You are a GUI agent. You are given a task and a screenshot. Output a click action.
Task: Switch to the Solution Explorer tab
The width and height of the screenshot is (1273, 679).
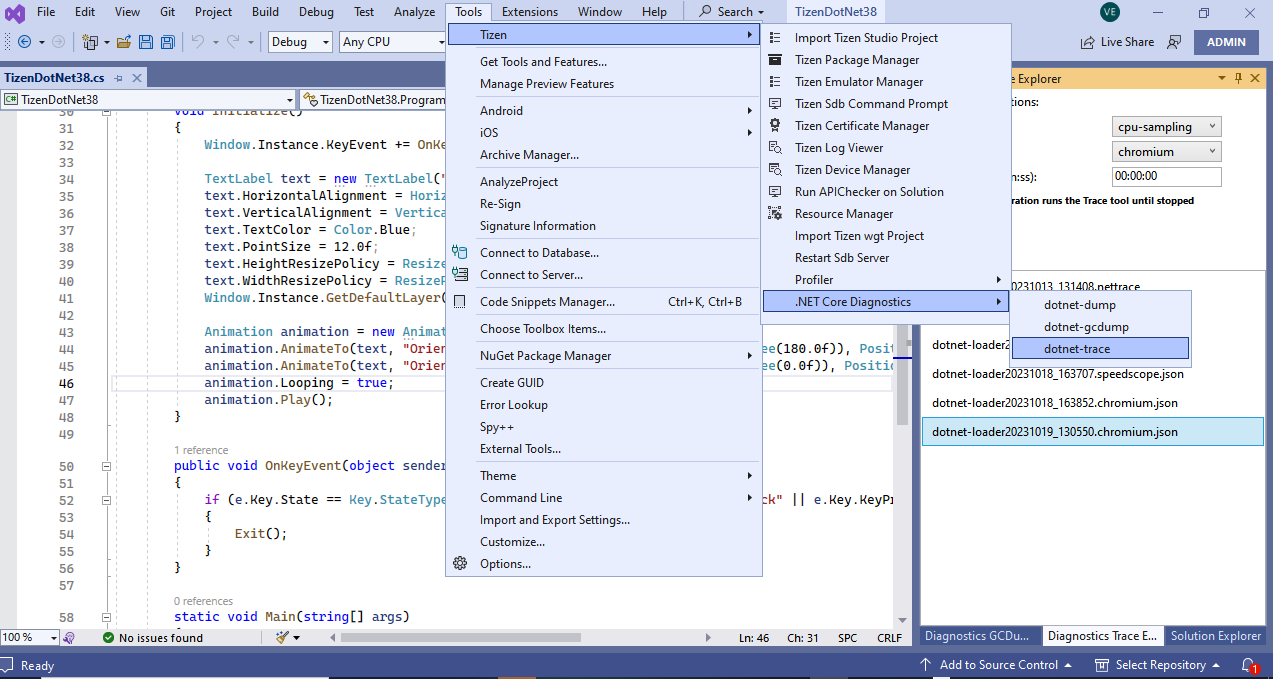pyautogui.click(x=1216, y=635)
